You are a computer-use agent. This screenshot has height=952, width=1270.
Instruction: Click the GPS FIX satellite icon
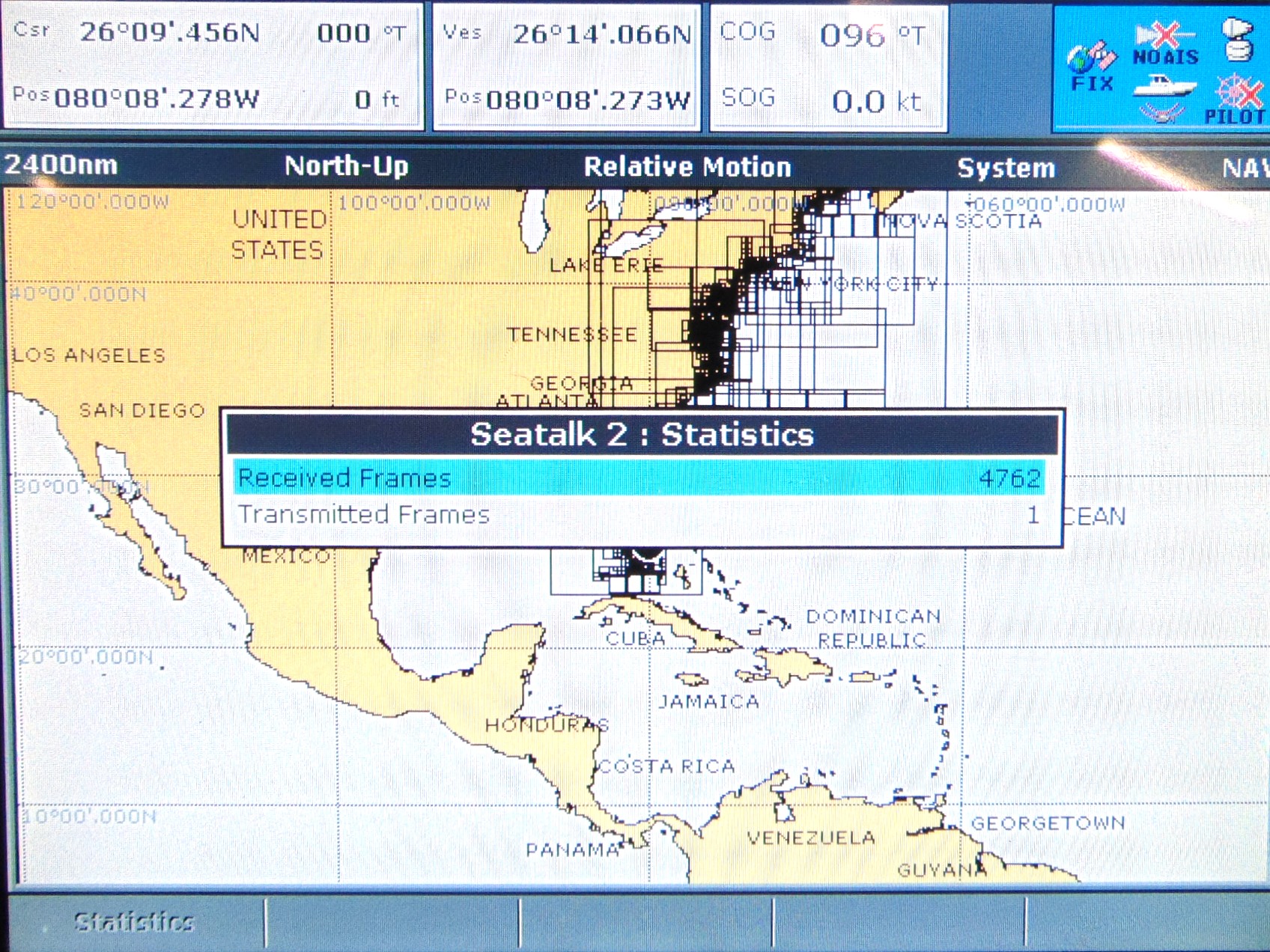click(1091, 65)
